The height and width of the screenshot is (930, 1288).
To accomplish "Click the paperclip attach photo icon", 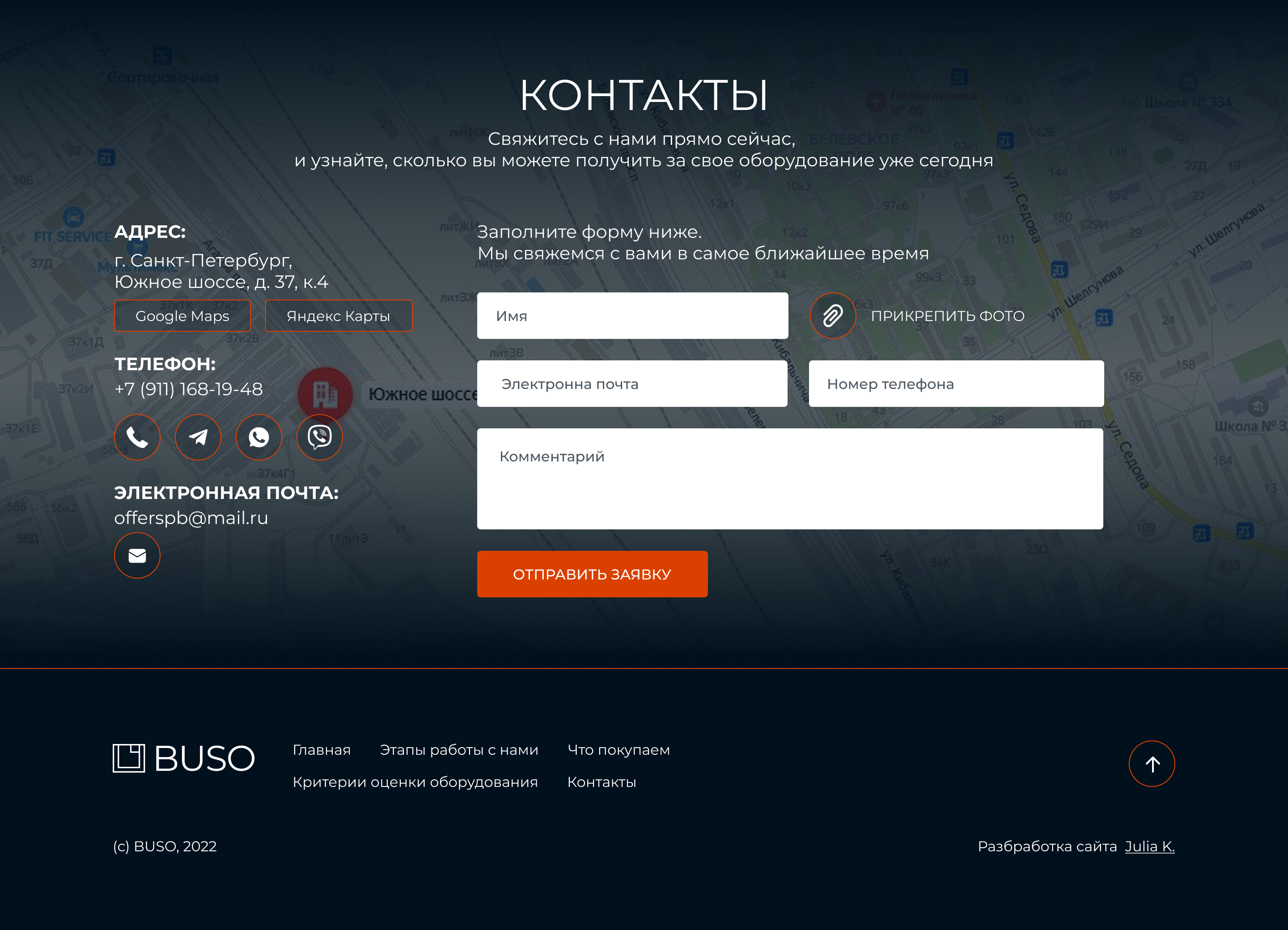I will 833,316.
